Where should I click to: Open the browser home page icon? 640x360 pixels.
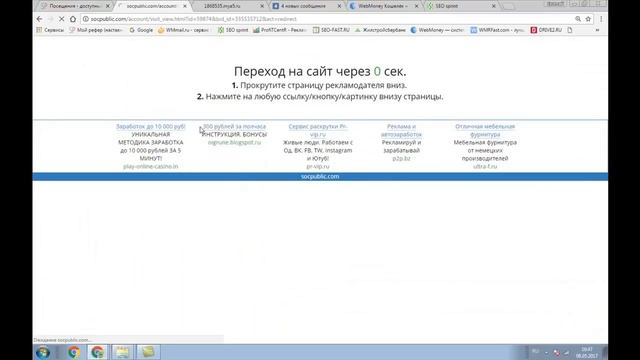73,19
